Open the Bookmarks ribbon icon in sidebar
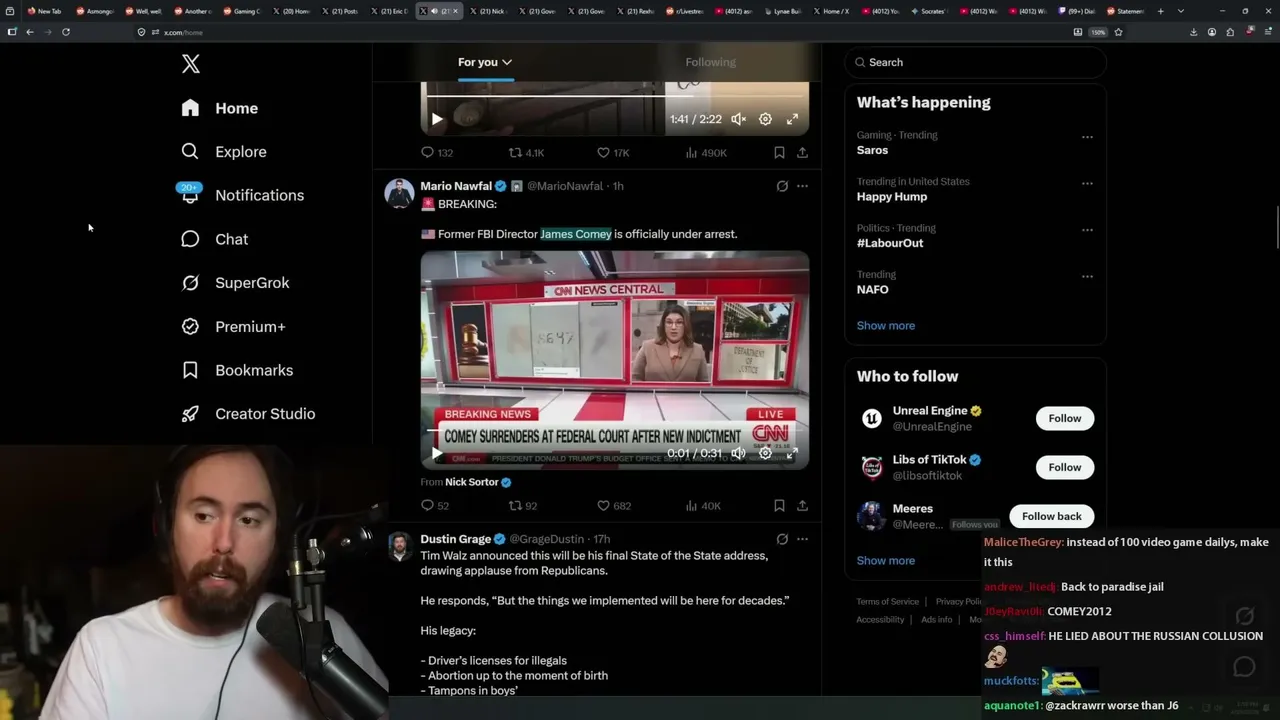This screenshot has width=1280, height=720. tap(190, 370)
